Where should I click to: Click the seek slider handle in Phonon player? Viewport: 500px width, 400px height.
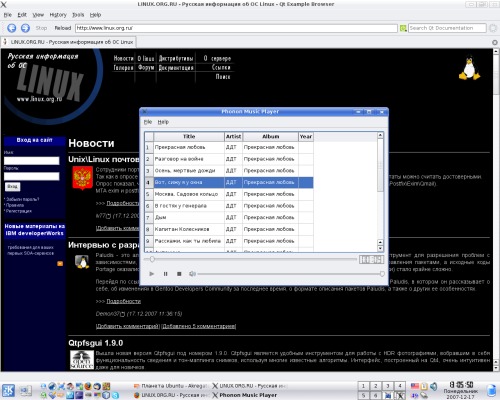pos(152,259)
